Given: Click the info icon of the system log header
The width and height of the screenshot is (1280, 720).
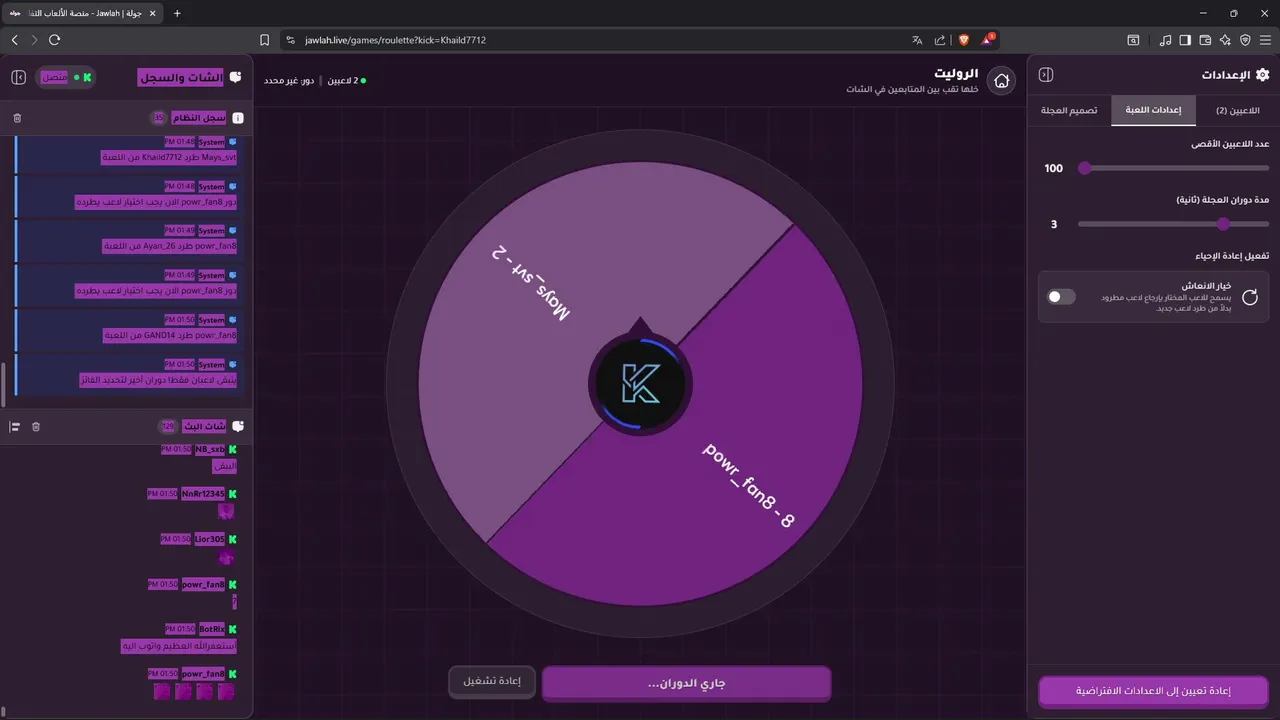Looking at the screenshot, I should pyautogui.click(x=238, y=118).
